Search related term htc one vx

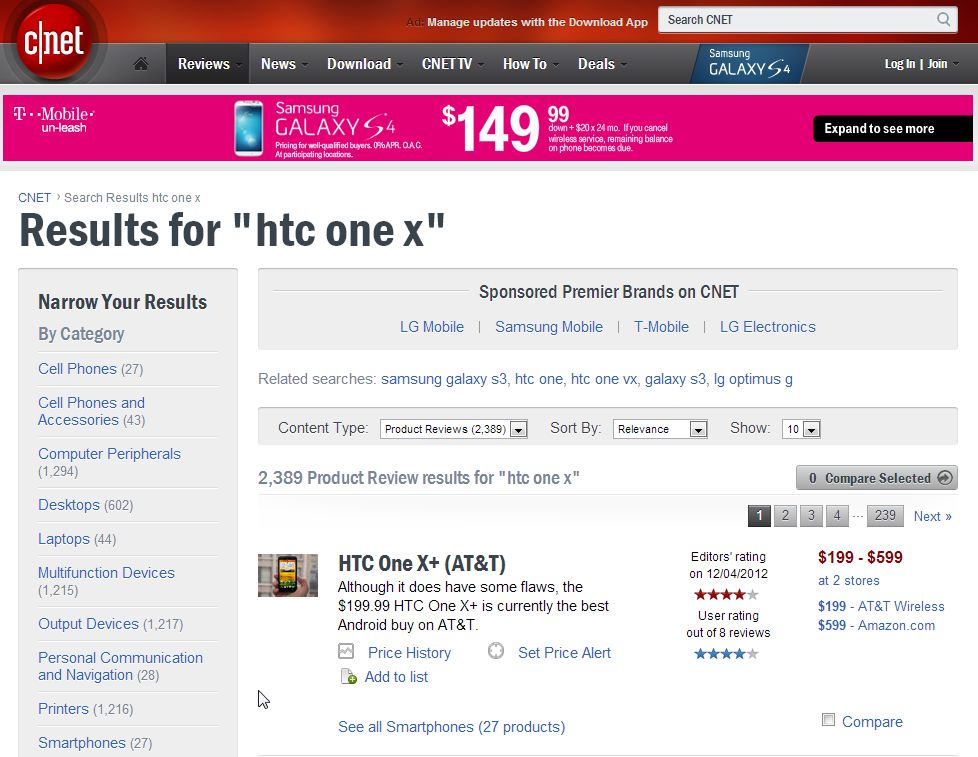pyautogui.click(x=604, y=379)
